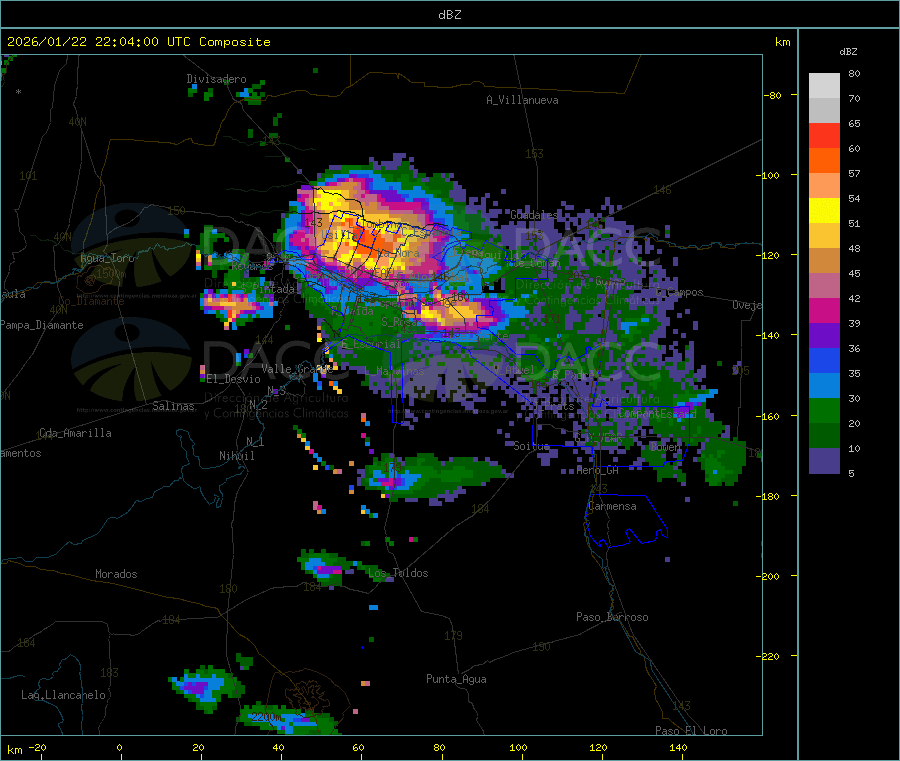
Task: Click the dark green 10-20 dBZ legend swatch
Action: pos(824,435)
